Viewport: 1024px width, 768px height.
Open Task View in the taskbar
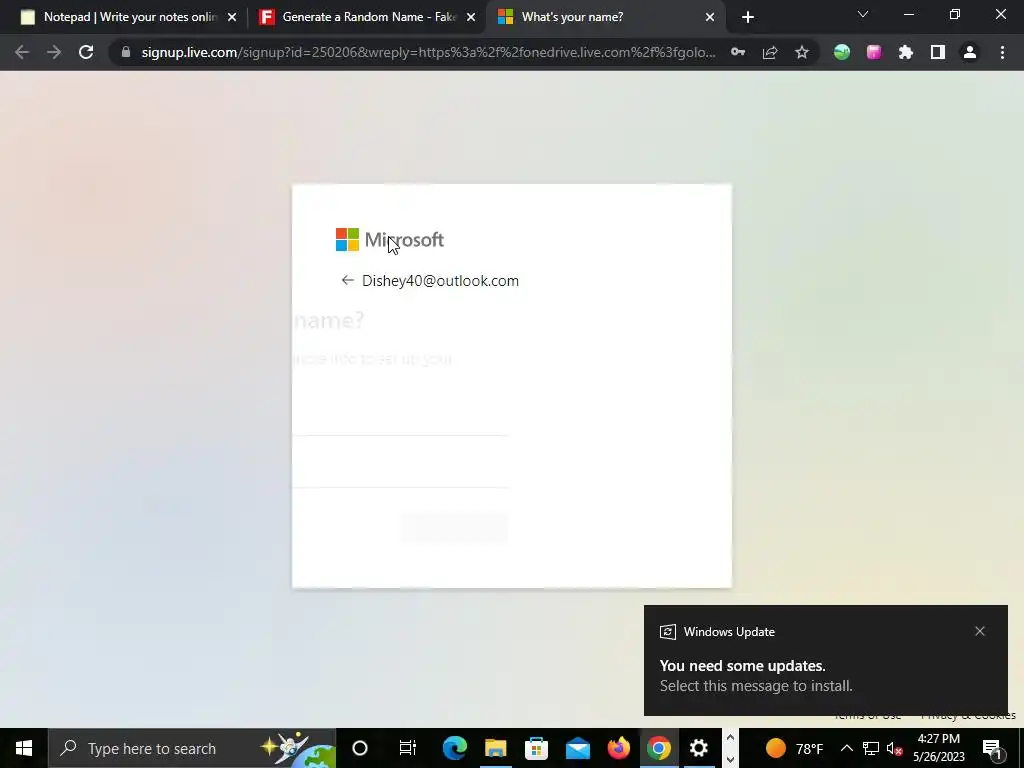[x=408, y=748]
